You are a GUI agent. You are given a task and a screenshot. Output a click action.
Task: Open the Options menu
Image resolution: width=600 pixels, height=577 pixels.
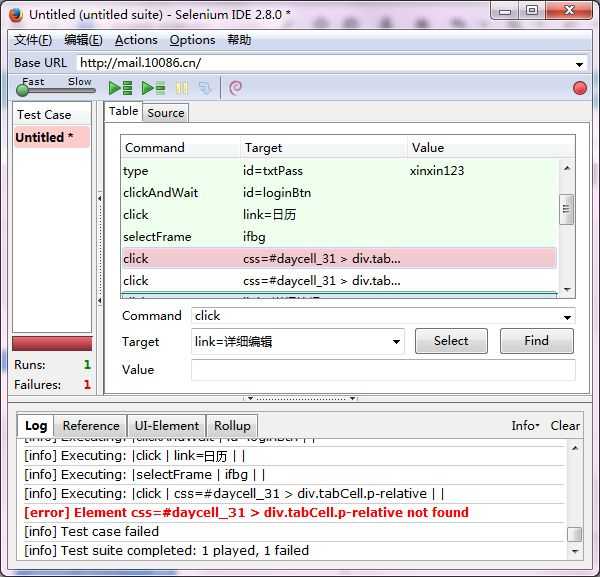click(192, 40)
